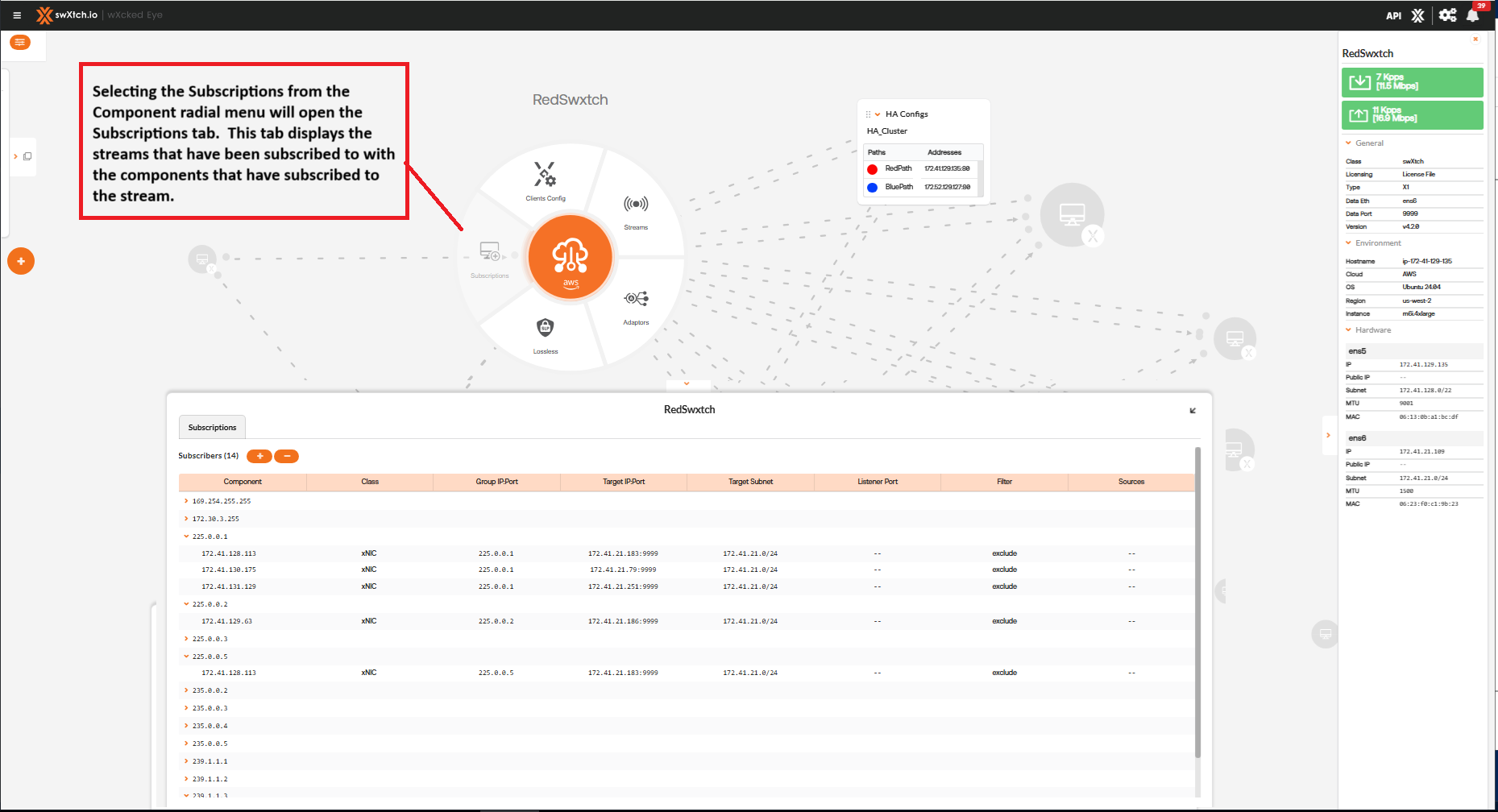Click the red RedPath color dot

pos(872,169)
